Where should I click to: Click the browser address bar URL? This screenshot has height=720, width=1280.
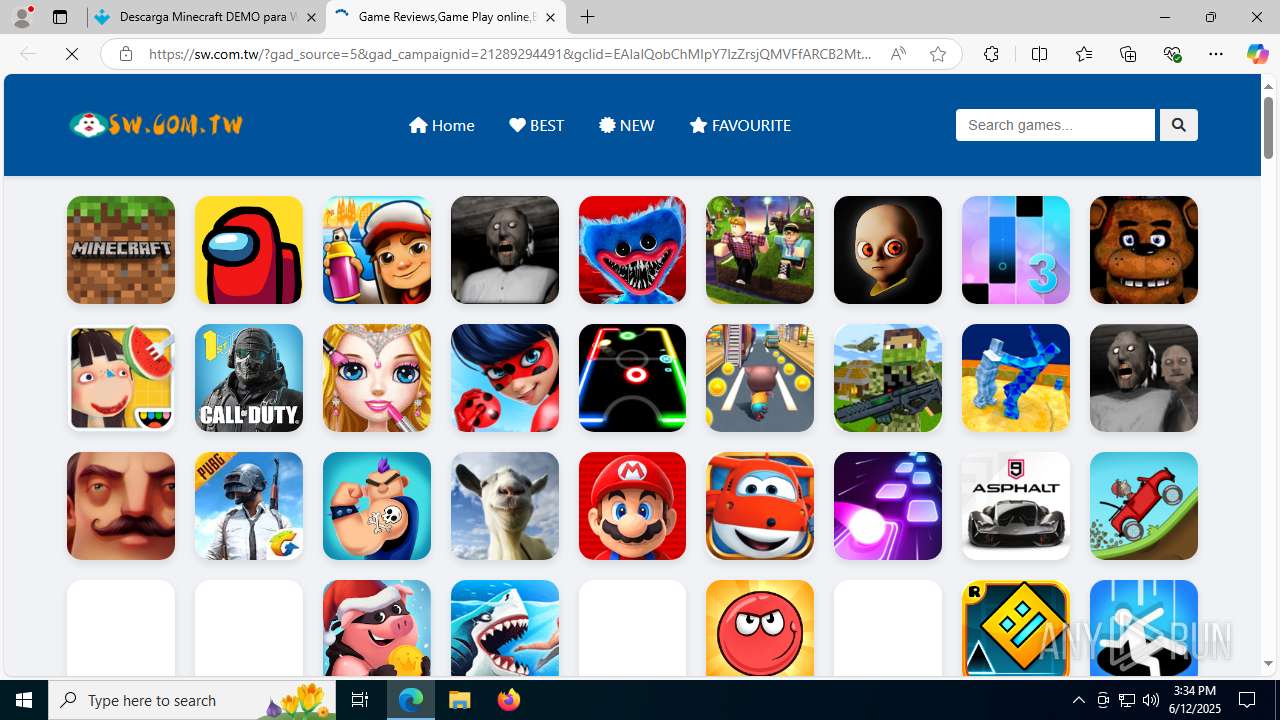coord(510,54)
